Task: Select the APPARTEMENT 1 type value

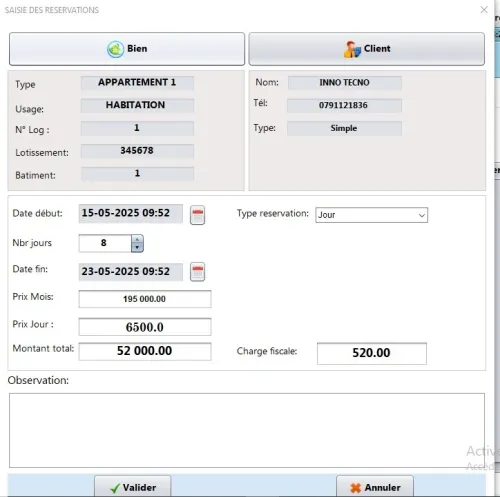Action: click(x=137, y=83)
